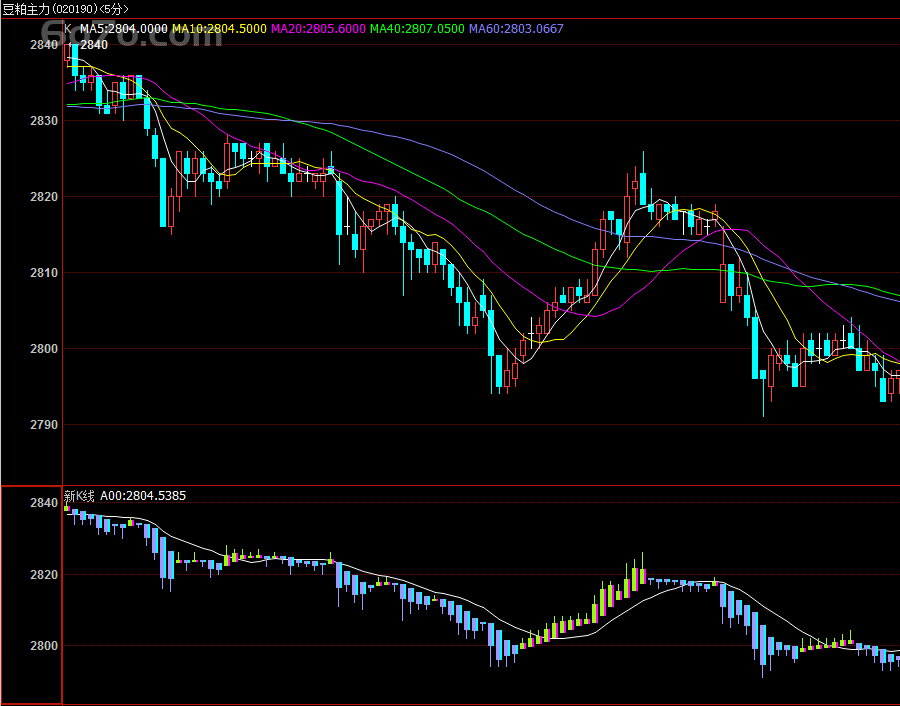Click the 2840 high price annotation
Screen dimensions: 900x706
(x=94, y=44)
